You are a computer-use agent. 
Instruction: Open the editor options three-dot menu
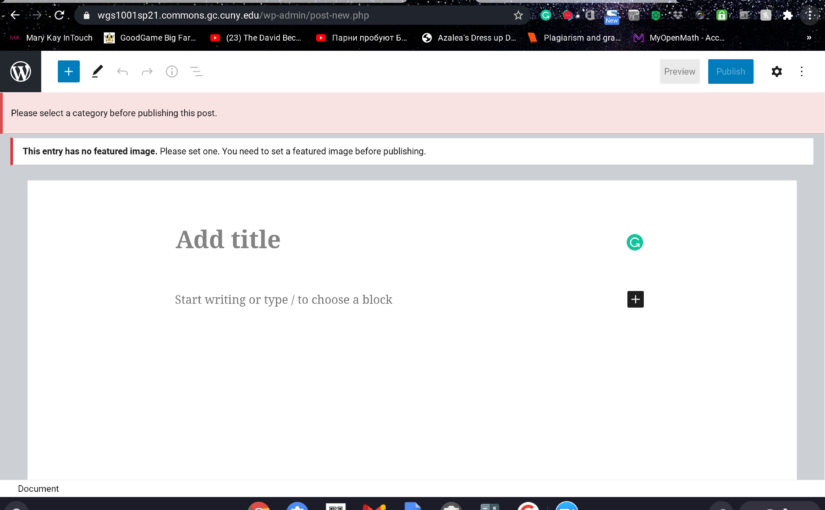click(801, 72)
